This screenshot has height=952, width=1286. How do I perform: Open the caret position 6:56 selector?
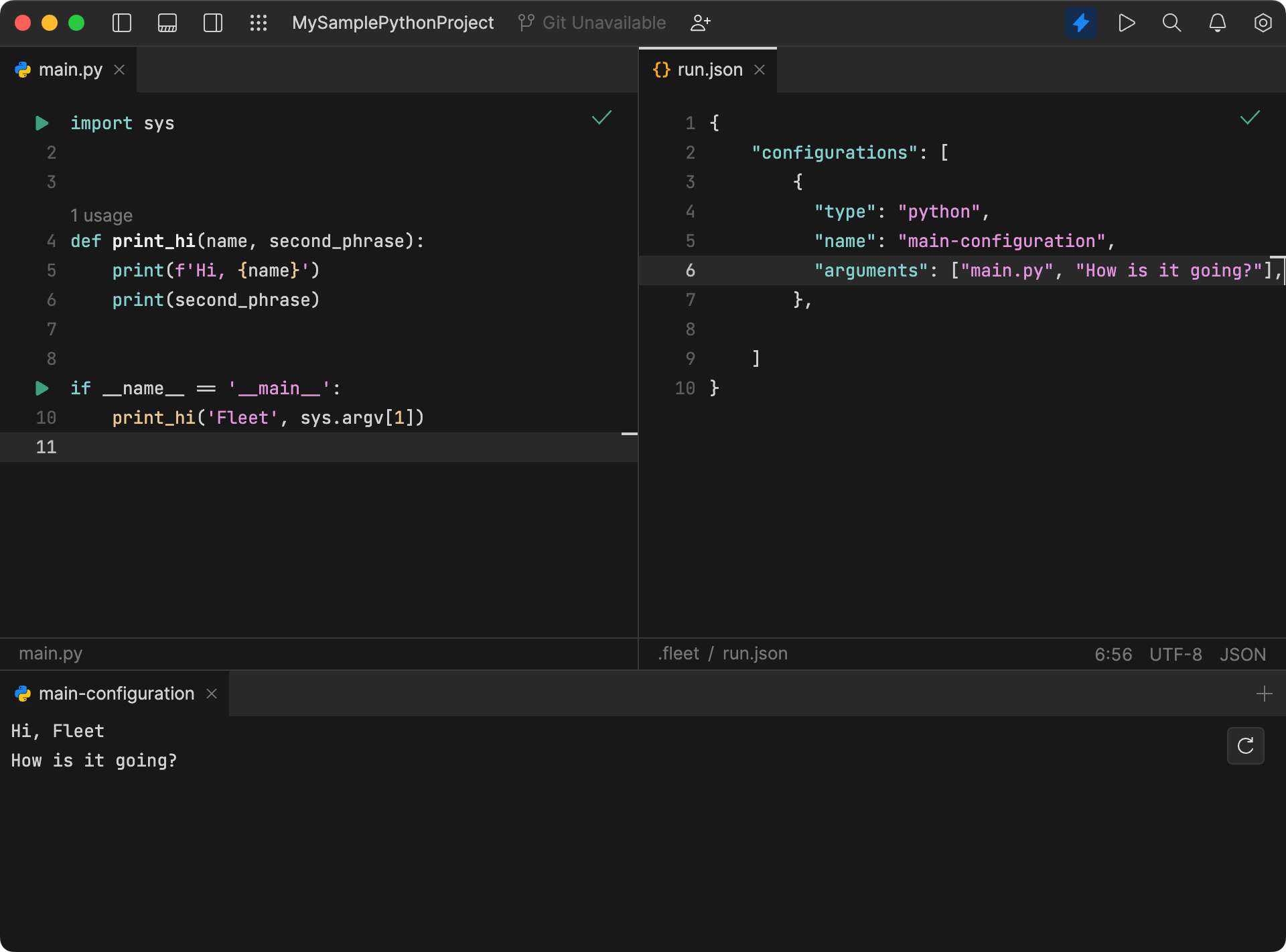click(x=1113, y=653)
